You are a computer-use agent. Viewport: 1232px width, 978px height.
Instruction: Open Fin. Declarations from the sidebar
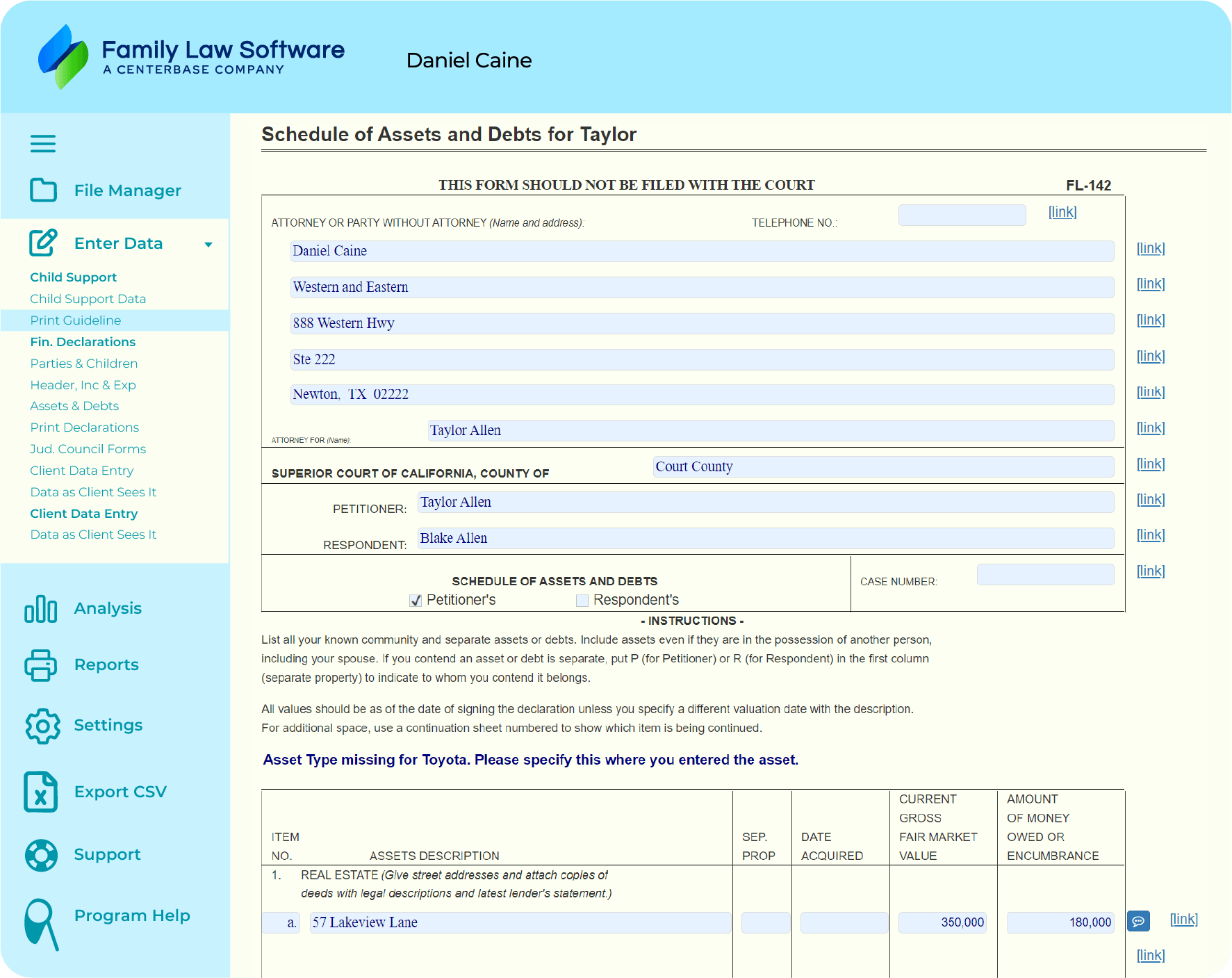click(83, 341)
